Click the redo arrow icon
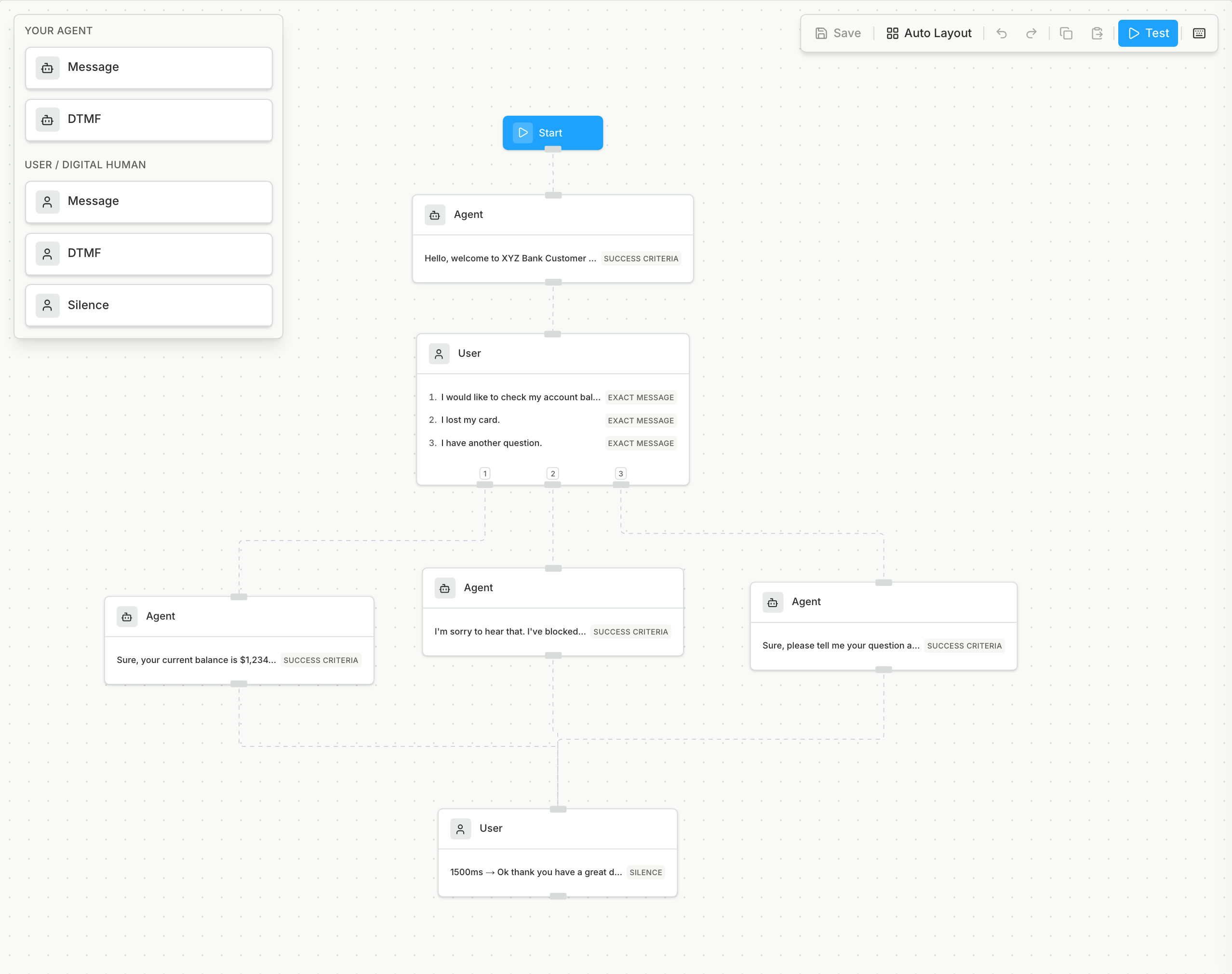Screen dimensions: 1232x974 (1031, 33)
